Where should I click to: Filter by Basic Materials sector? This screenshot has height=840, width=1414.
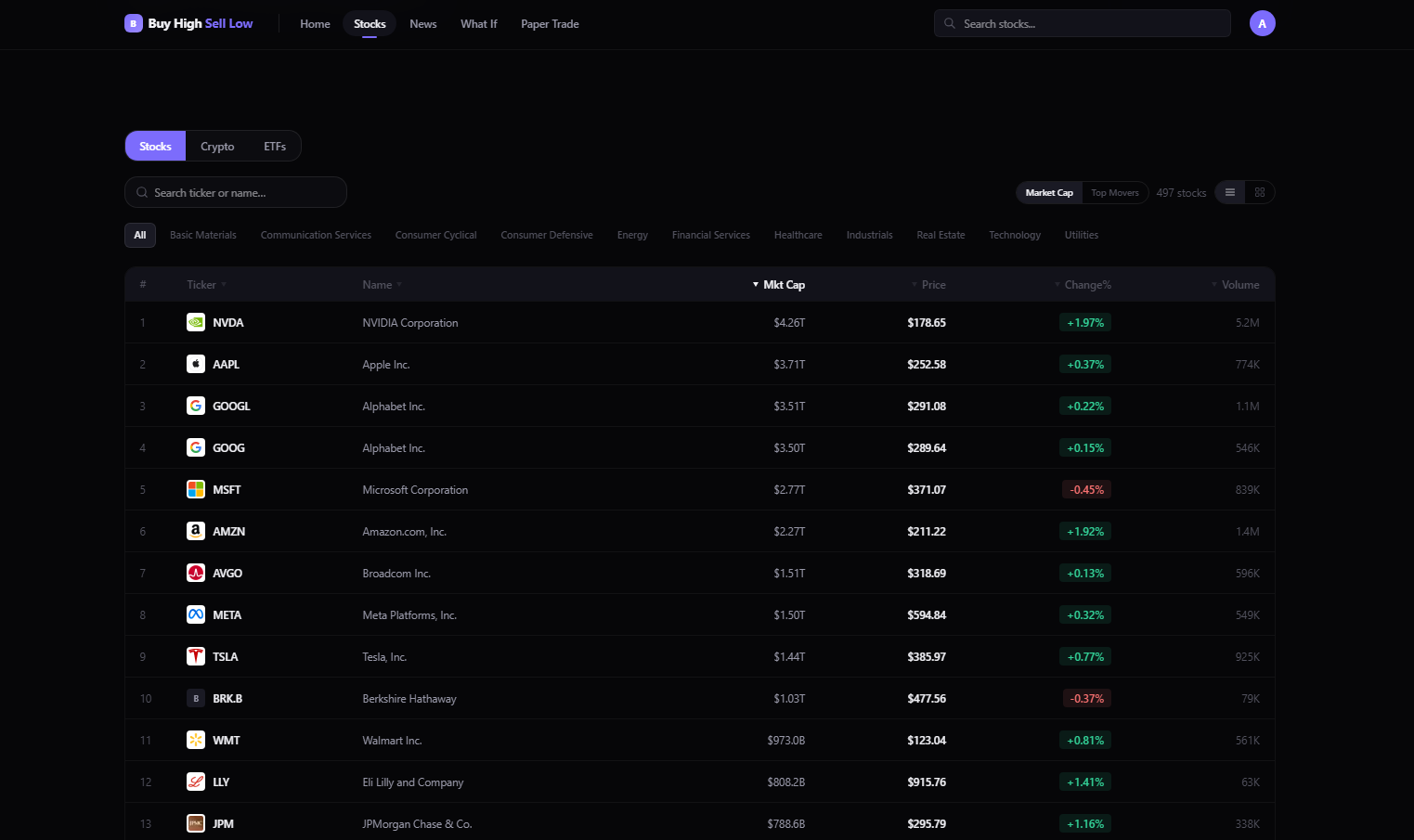tap(203, 235)
